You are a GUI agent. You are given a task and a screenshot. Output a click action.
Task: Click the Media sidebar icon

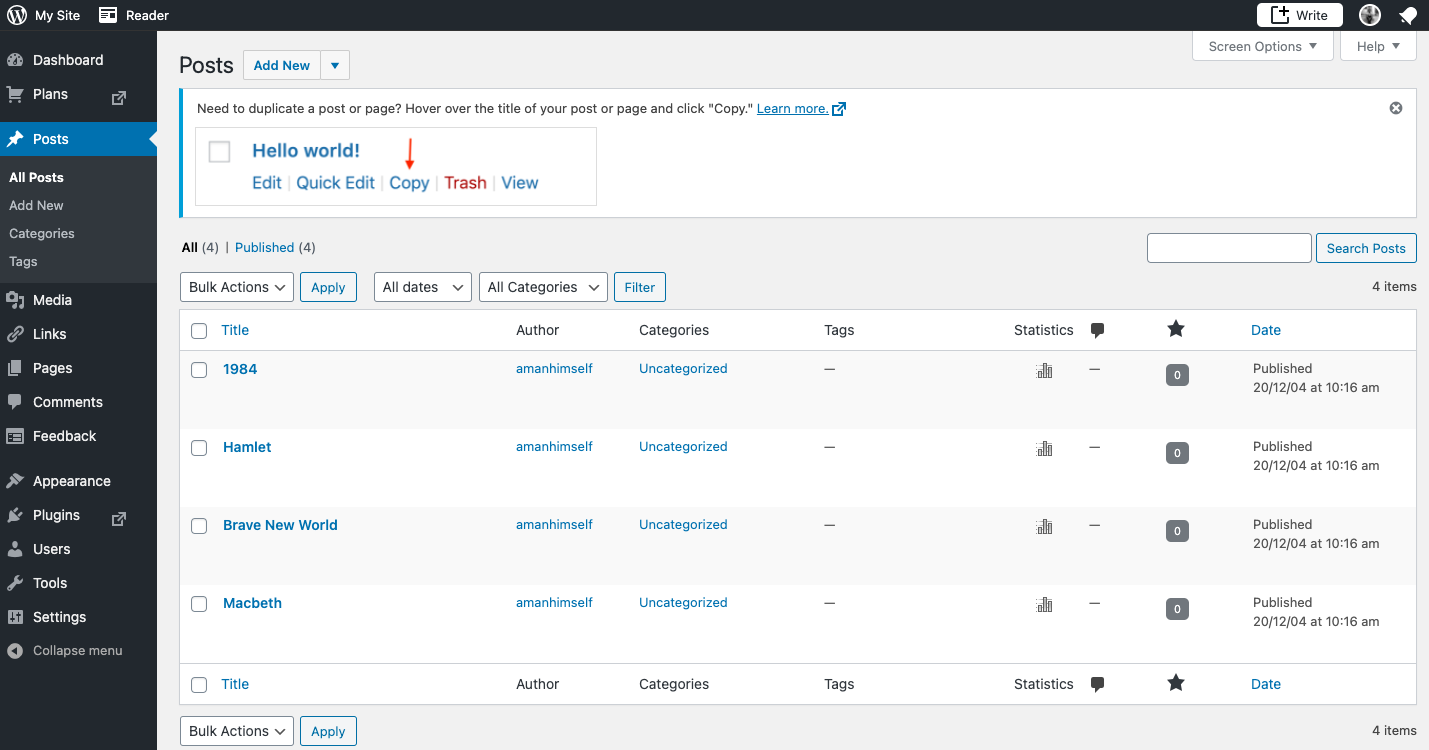[x=15, y=300]
